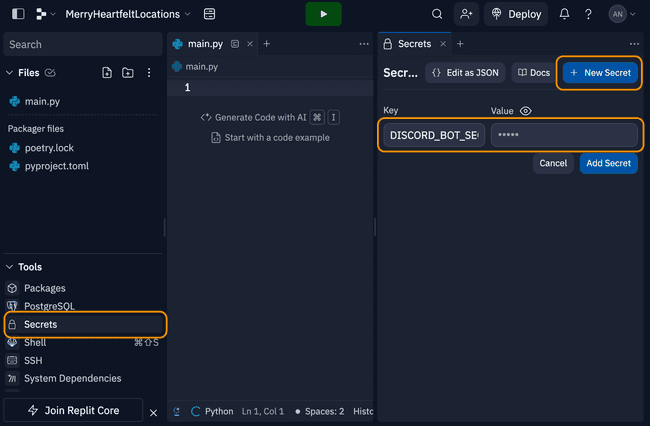
Task: Open the AN account avatar menu
Action: pyautogui.click(x=621, y=14)
